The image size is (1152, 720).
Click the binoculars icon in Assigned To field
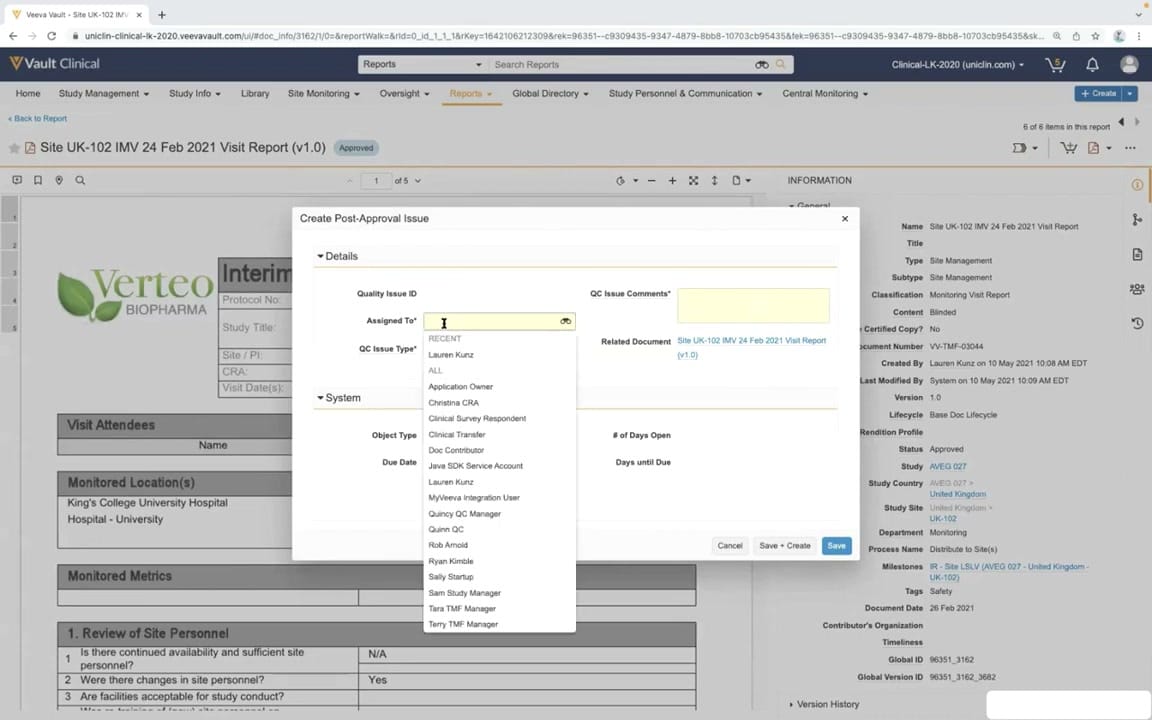(x=565, y=321)
